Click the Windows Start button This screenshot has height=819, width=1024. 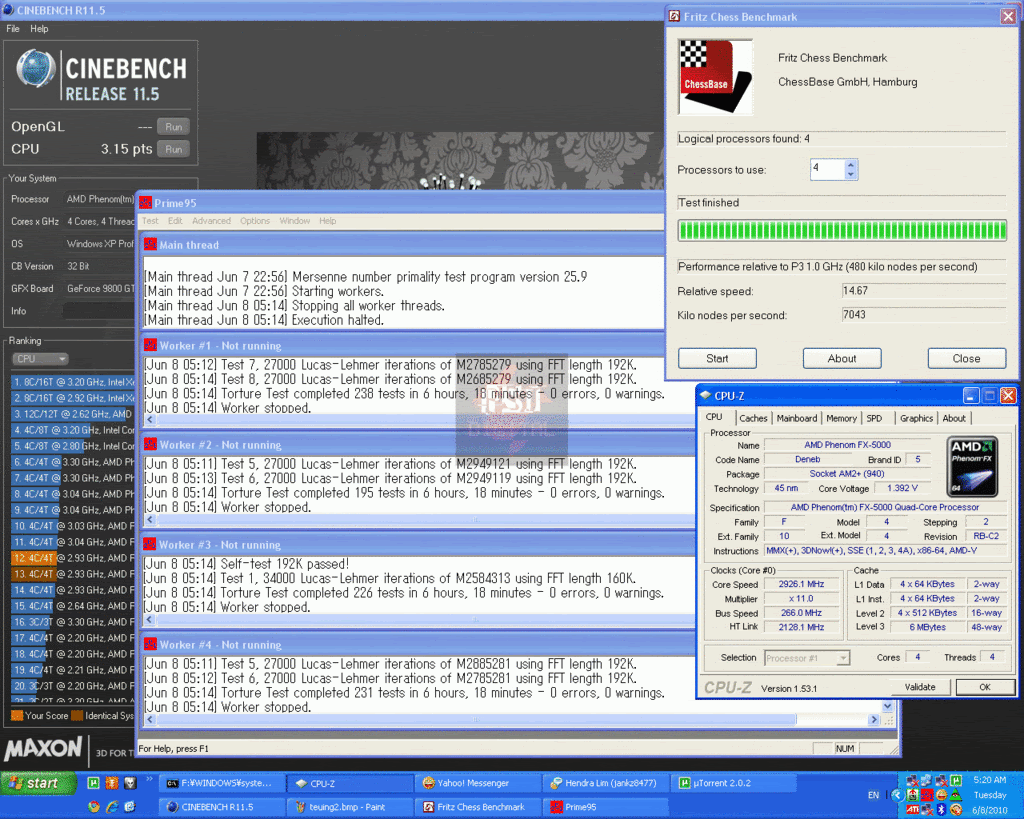[x=39, y=782]
